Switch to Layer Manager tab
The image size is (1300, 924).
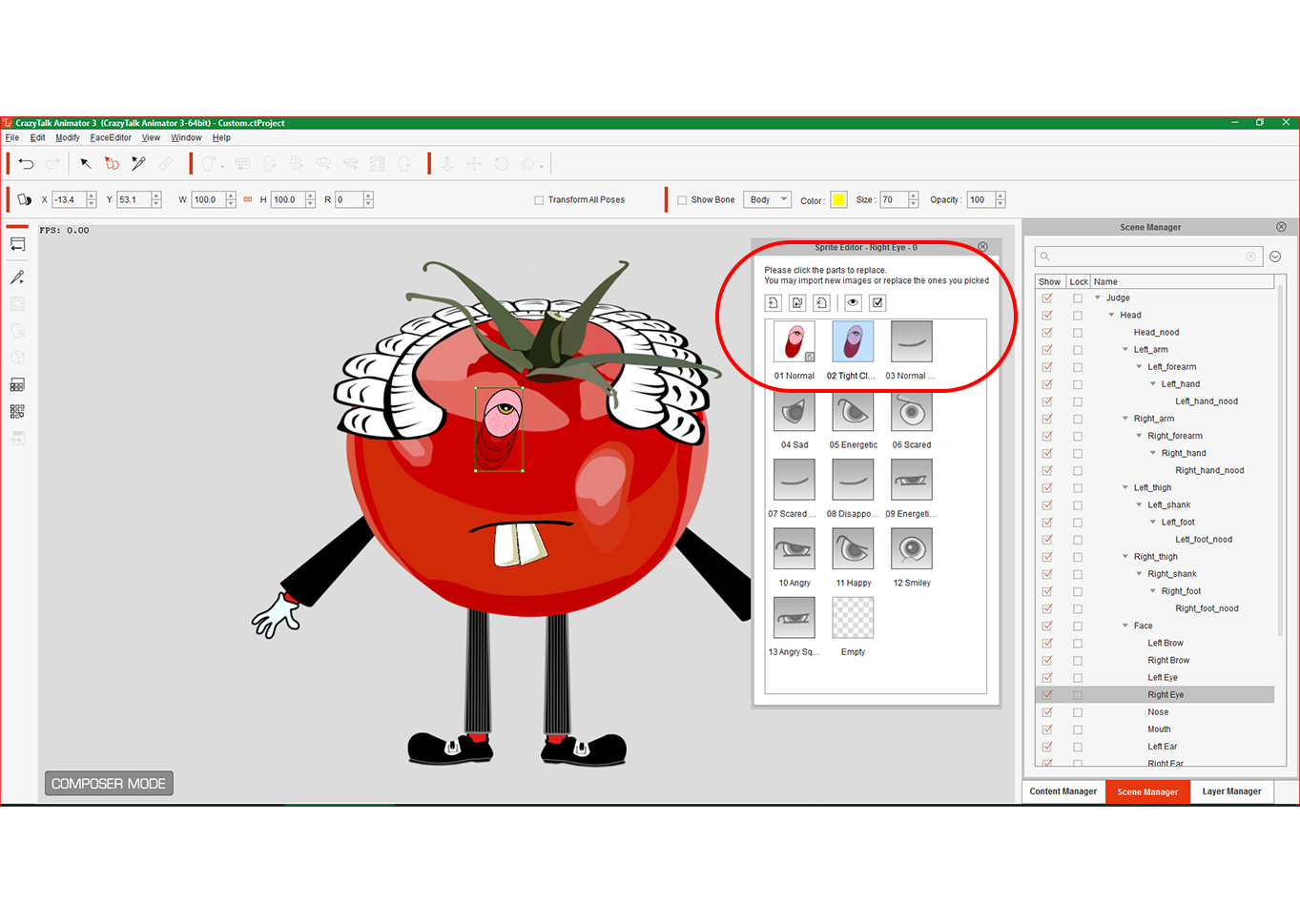[x=1231, y=791]
